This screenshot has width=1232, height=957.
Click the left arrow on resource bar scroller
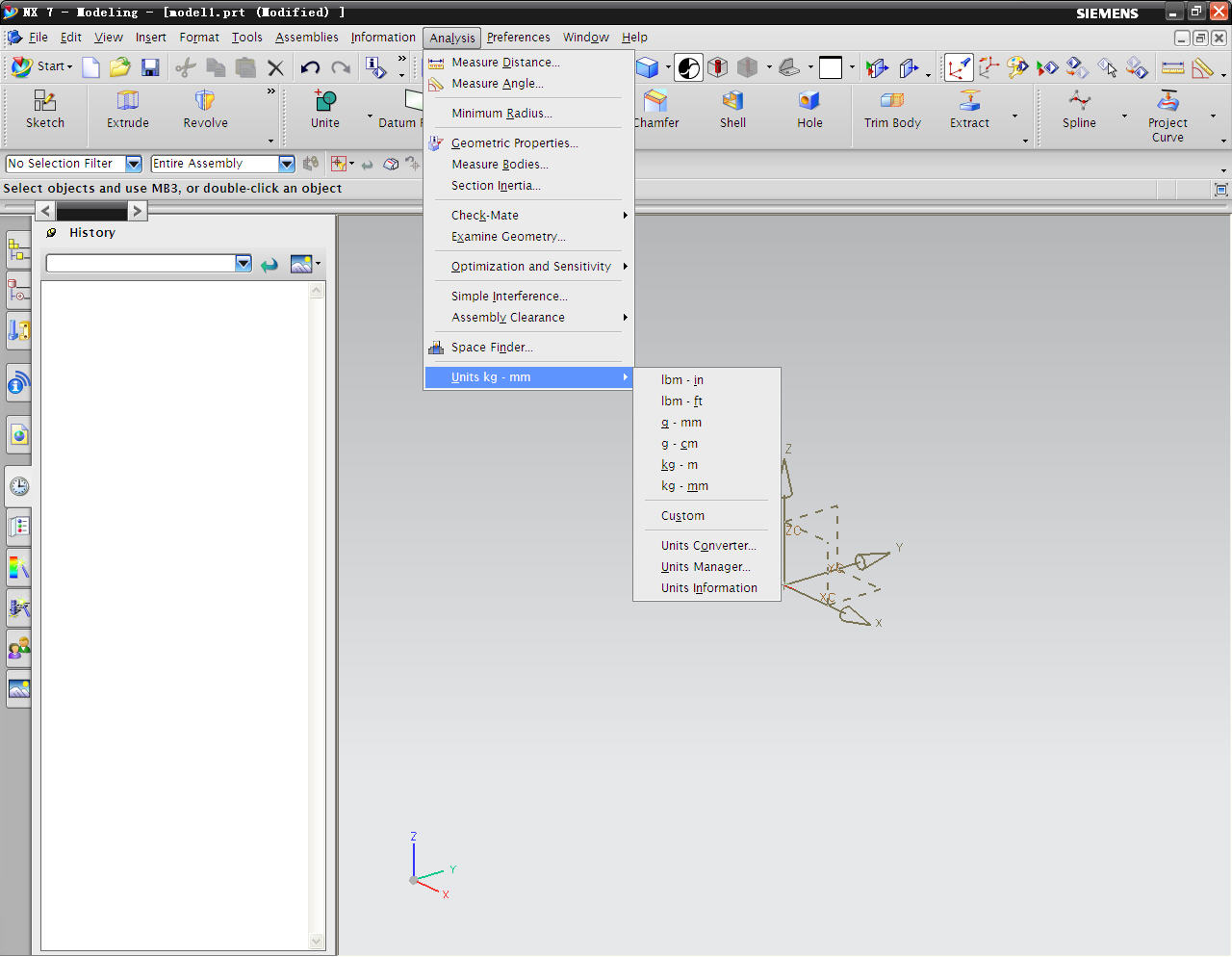(45, 211)
